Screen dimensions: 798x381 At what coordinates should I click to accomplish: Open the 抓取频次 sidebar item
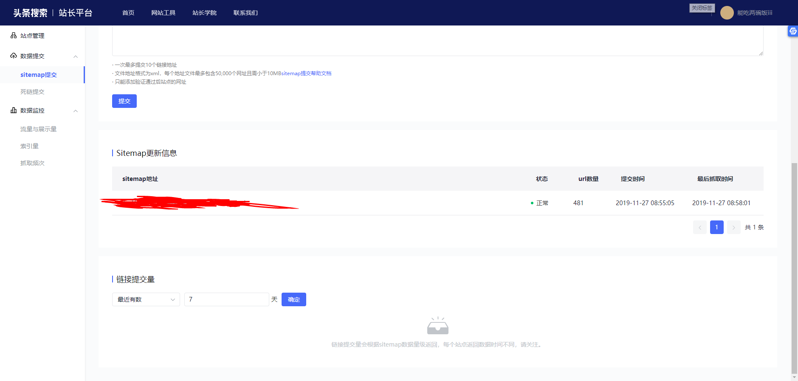(x=33, y=163)
